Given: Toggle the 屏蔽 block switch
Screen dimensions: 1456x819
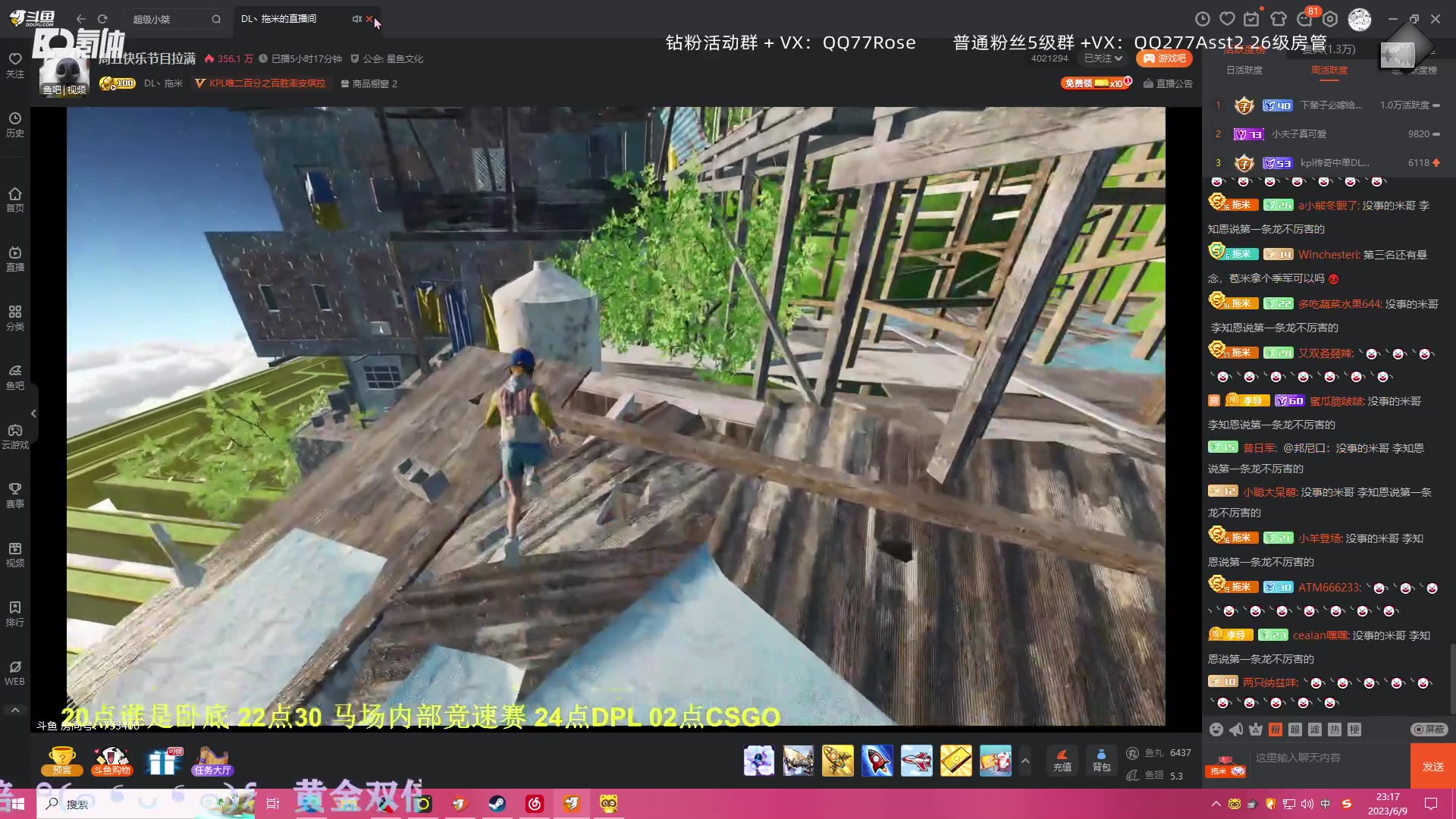Looking at the screenshot, I should (x=1429, y=730).
